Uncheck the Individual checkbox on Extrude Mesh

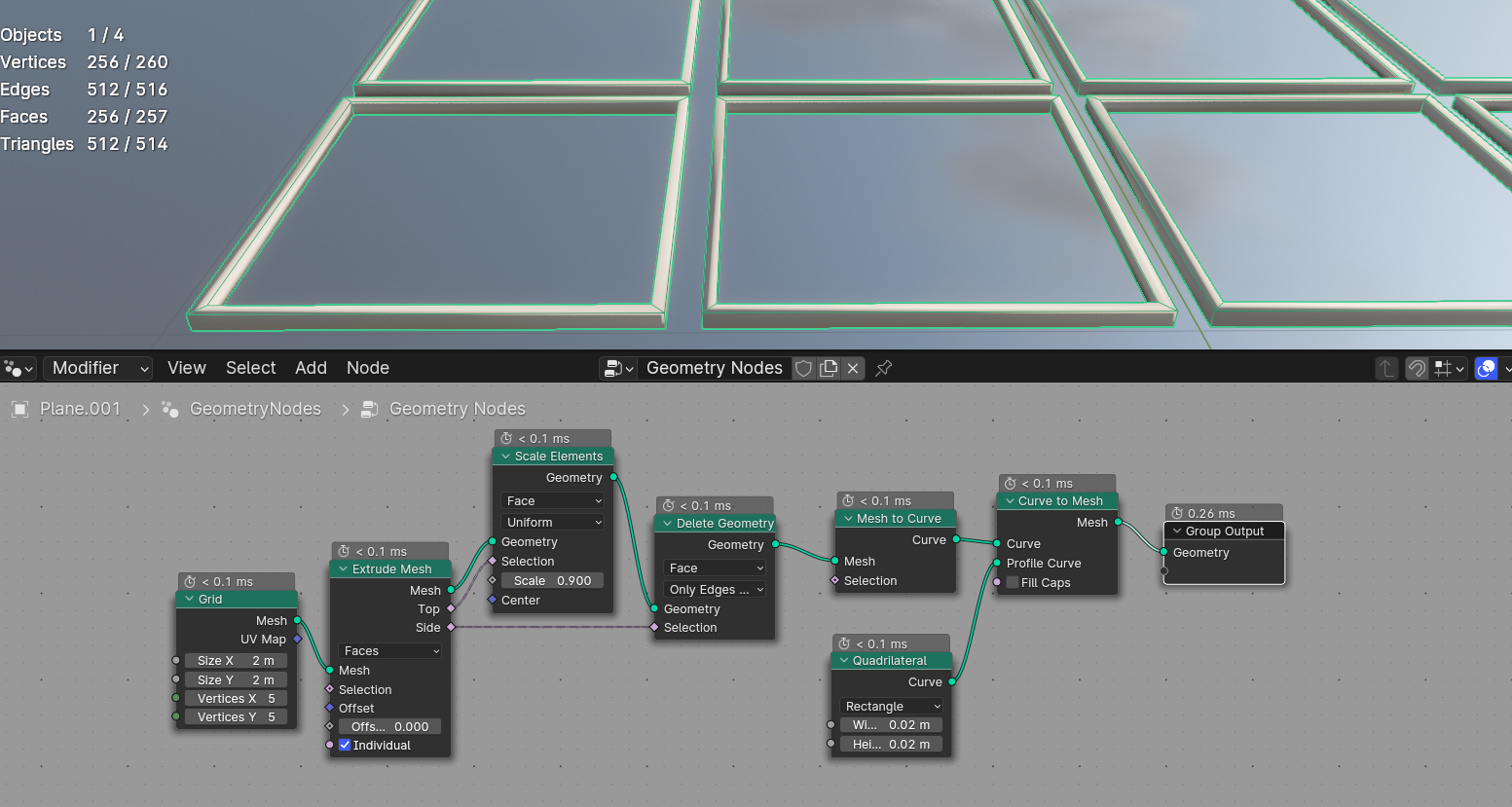[x=345, y=746]
